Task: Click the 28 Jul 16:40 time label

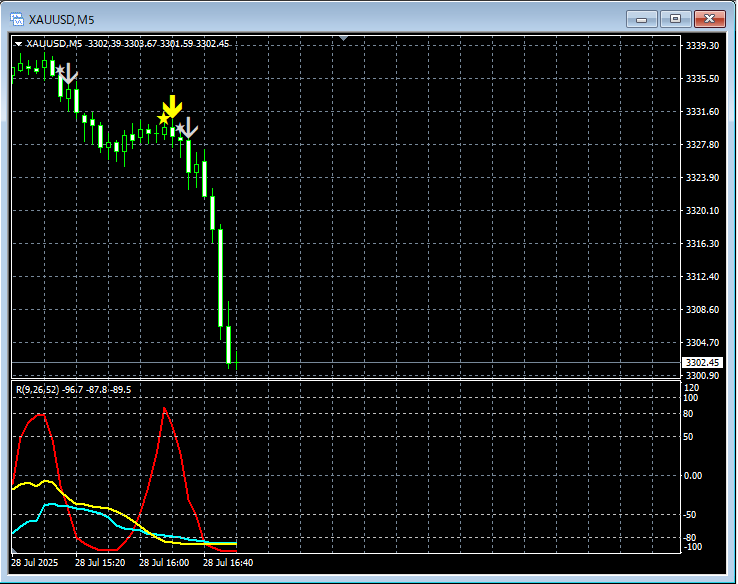Action: click(x=228, y=563)
